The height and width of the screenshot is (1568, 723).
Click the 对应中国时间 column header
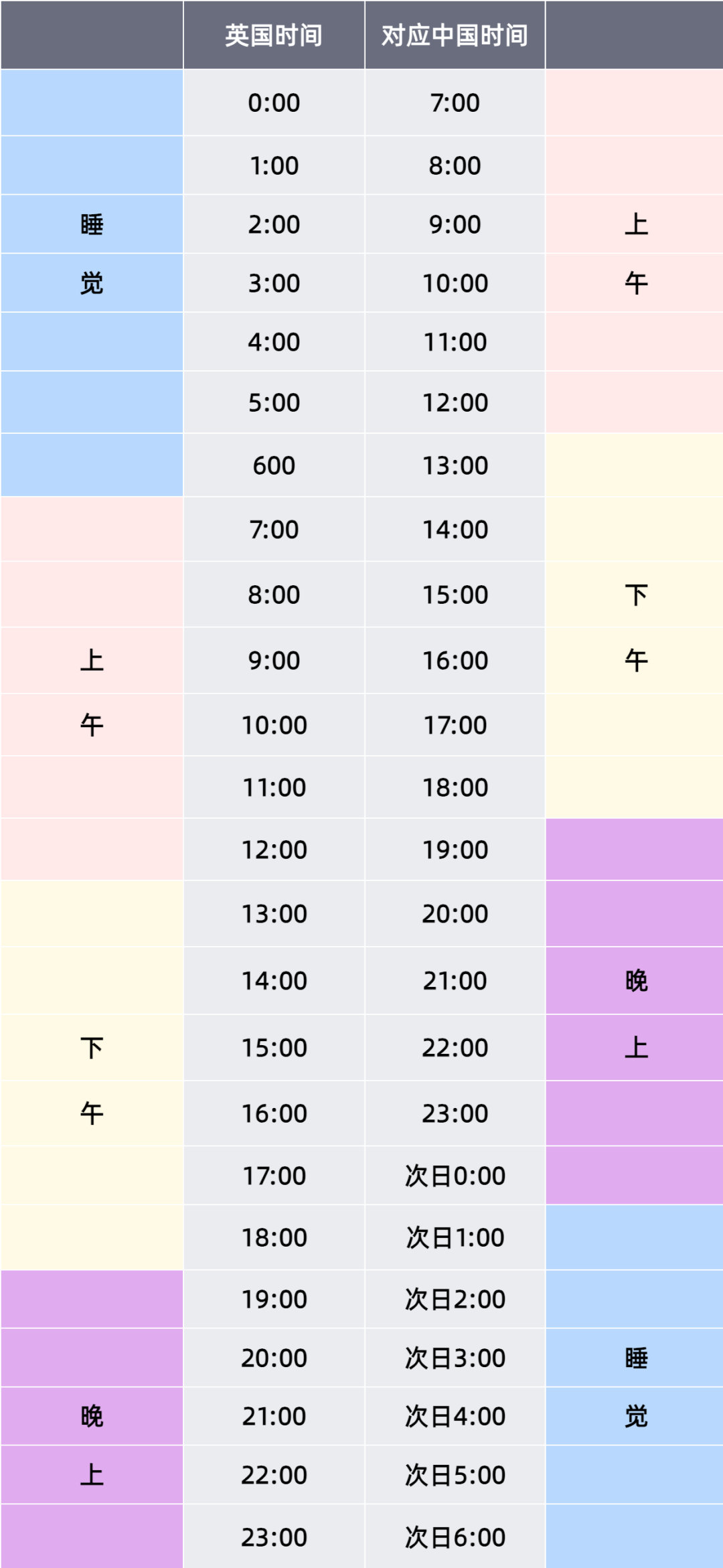click(455, 35)
